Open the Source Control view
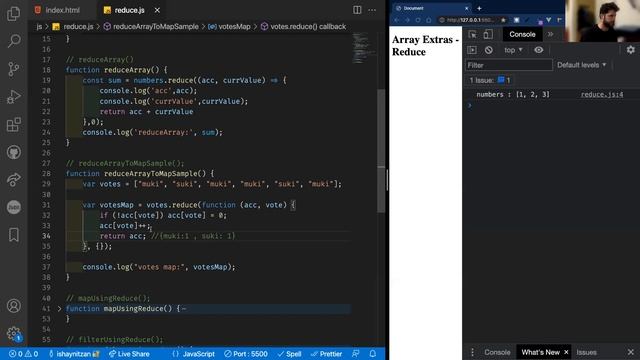This screenshot has height=360, width=640. (x=13, y=69)
